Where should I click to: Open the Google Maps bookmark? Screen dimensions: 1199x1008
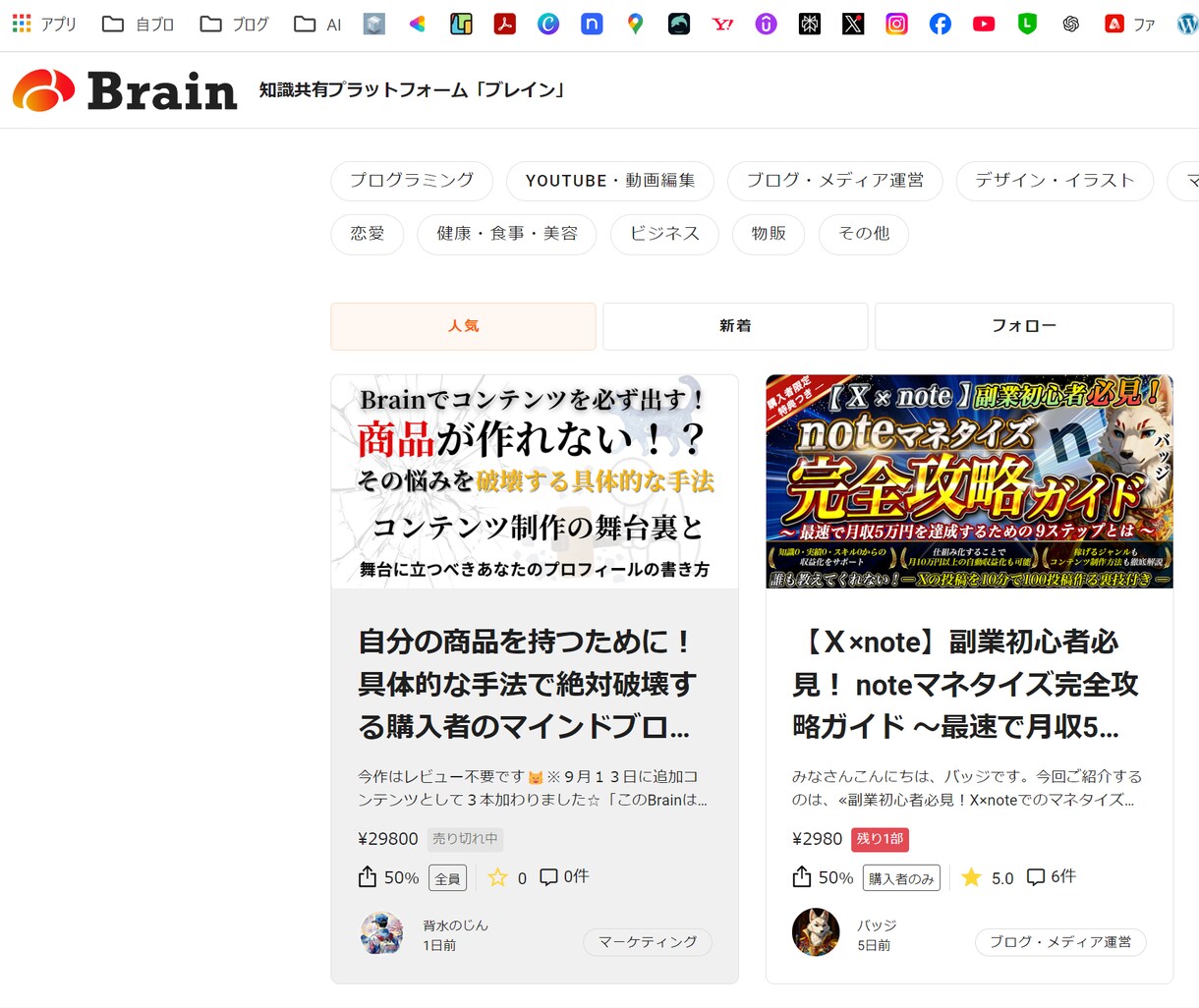(x=635, y=24)
